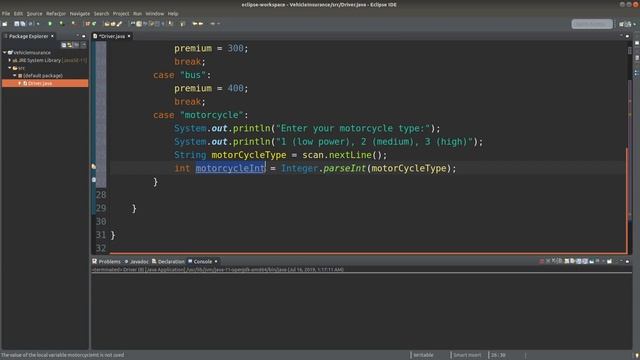Click the Search flashlight toolbar icon
640x360 pixels.
(x=119, y=24)
